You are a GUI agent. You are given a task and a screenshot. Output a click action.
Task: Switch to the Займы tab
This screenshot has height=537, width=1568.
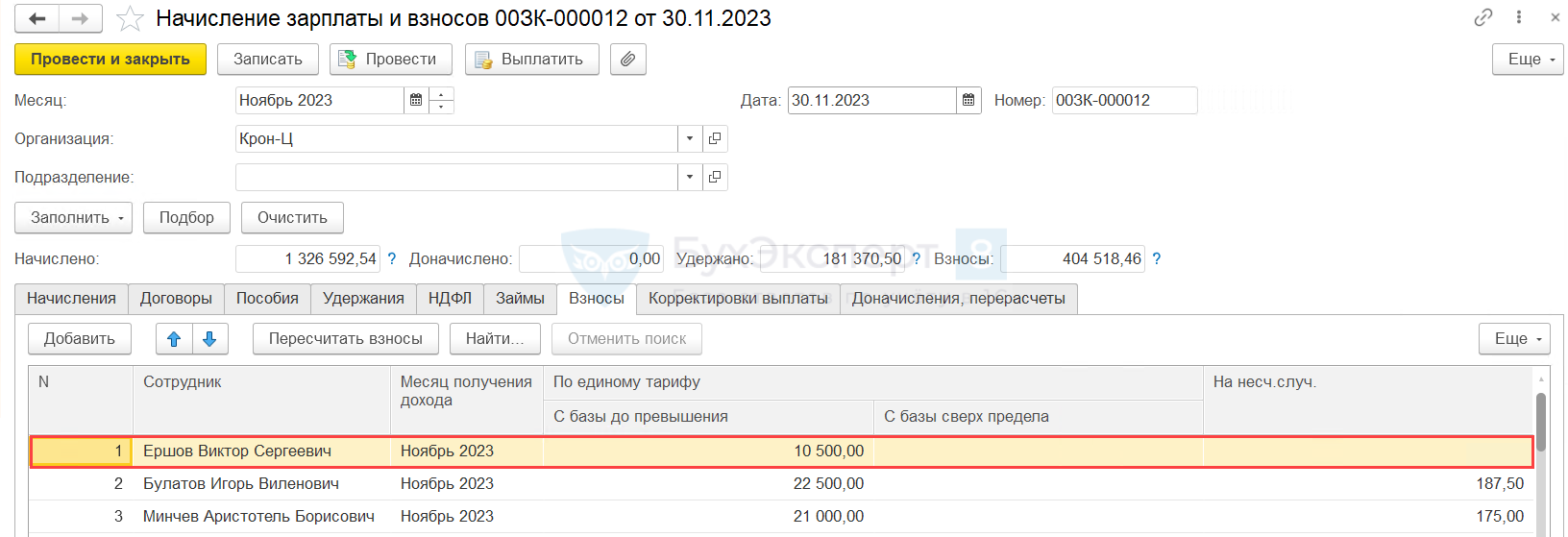tap(520, 299)
